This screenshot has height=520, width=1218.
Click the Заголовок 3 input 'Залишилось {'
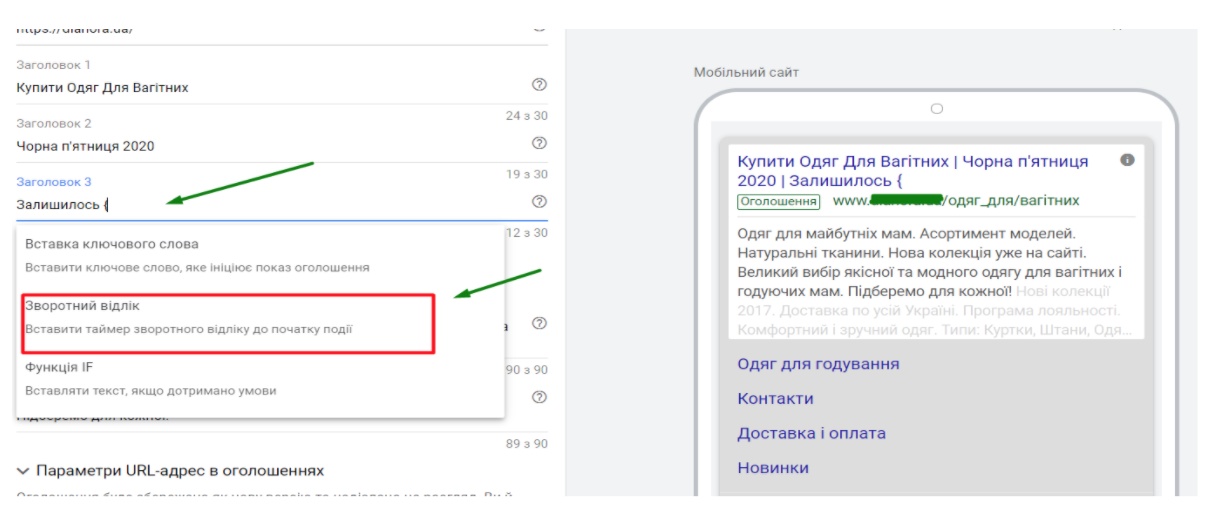pos(260,205)
